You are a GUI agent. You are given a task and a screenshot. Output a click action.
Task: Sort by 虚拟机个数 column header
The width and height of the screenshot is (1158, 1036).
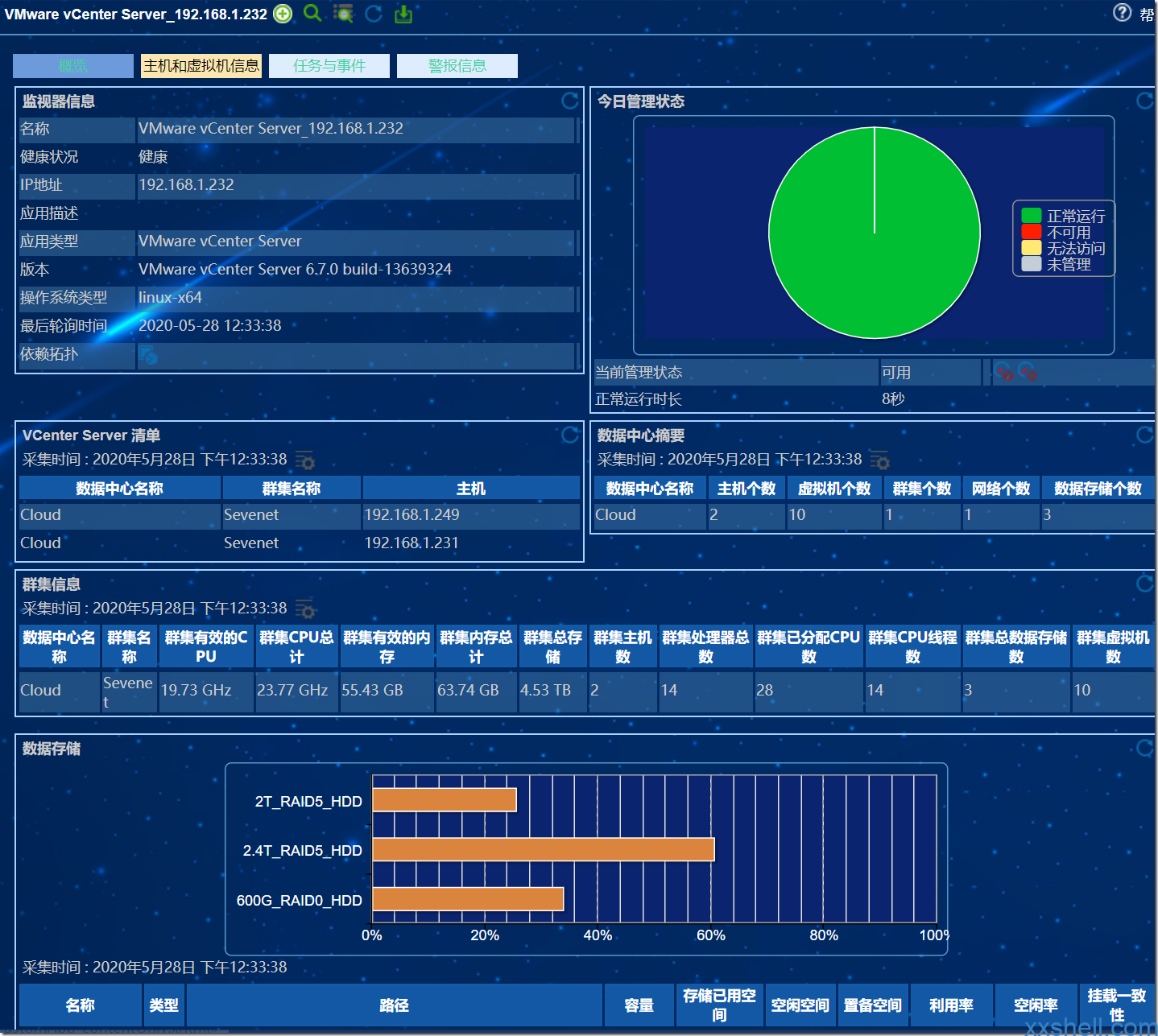(834, 489)
